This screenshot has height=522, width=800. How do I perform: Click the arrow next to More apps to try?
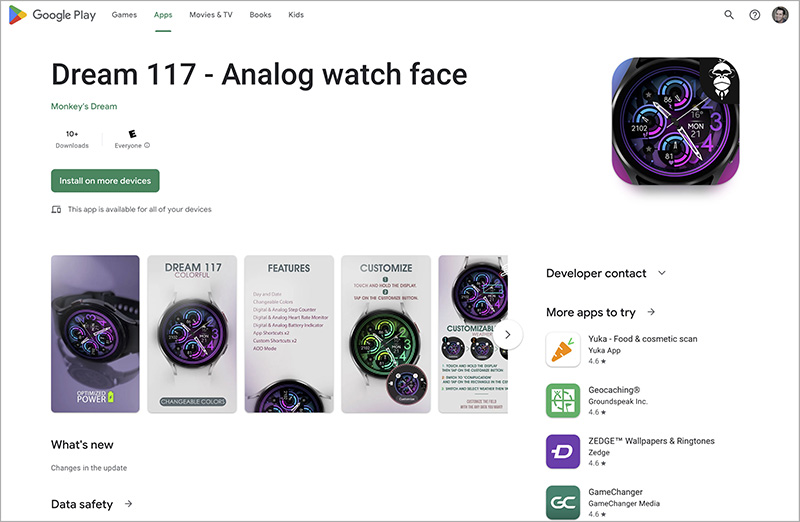(x=651, y=312)
